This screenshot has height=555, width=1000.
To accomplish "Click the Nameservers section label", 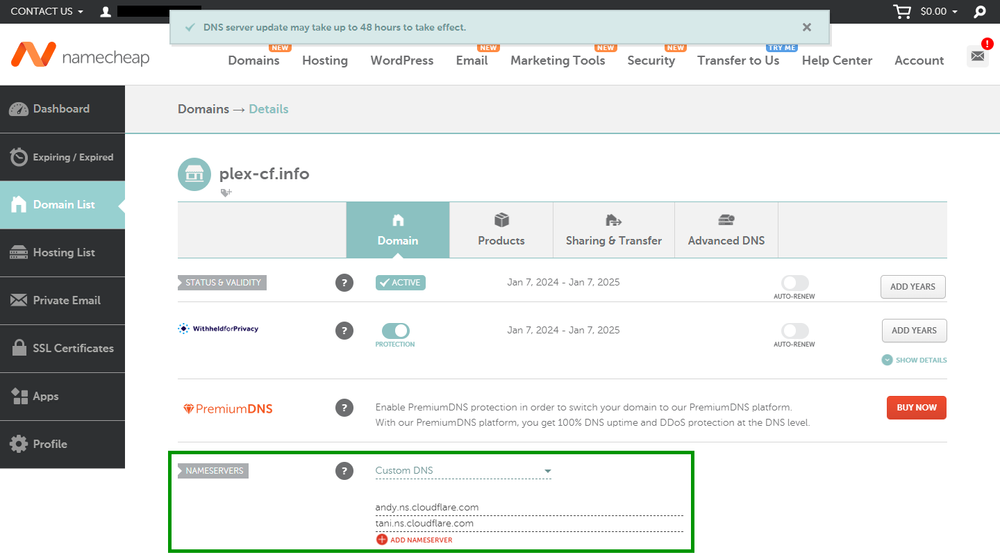I will [x=213, y=471].
